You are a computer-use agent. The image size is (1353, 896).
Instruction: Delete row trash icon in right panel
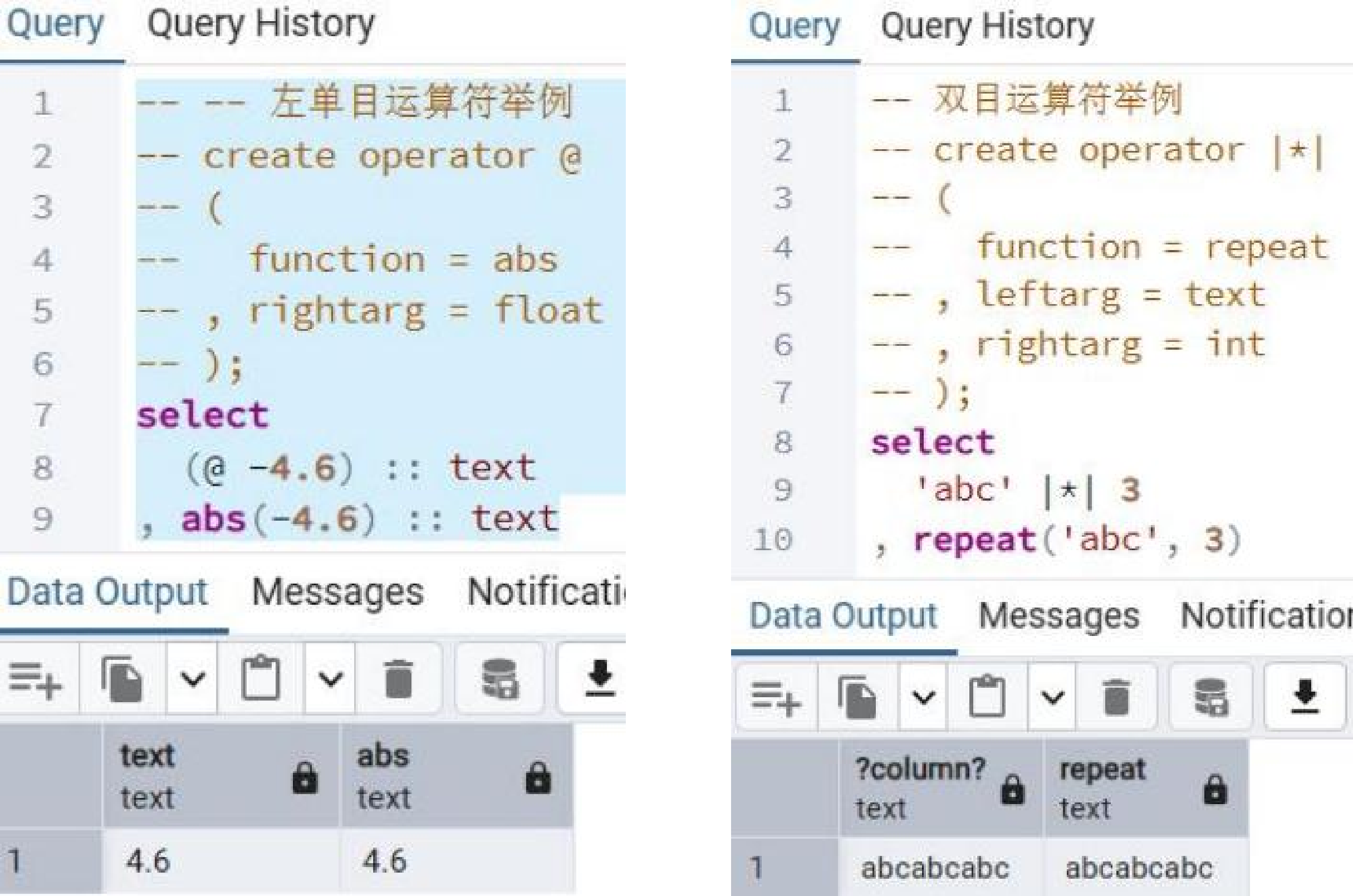pyautogui.click(x=1115, y=697)
